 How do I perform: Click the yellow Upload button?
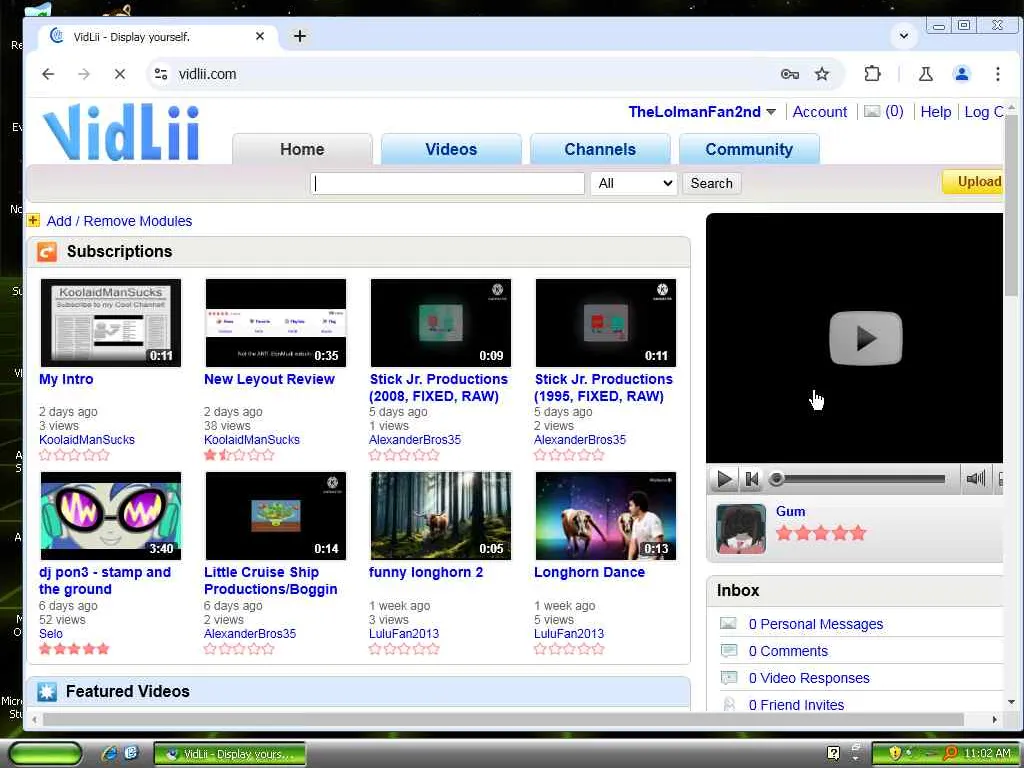[974, 182]
